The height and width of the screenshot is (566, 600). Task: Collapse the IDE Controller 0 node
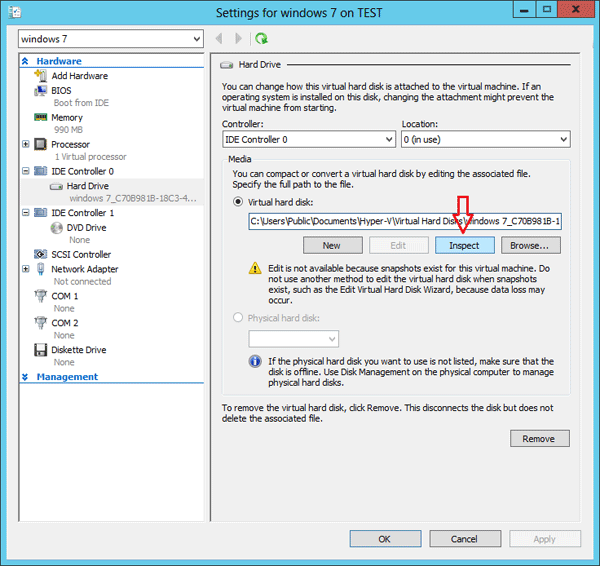point(26,172)
